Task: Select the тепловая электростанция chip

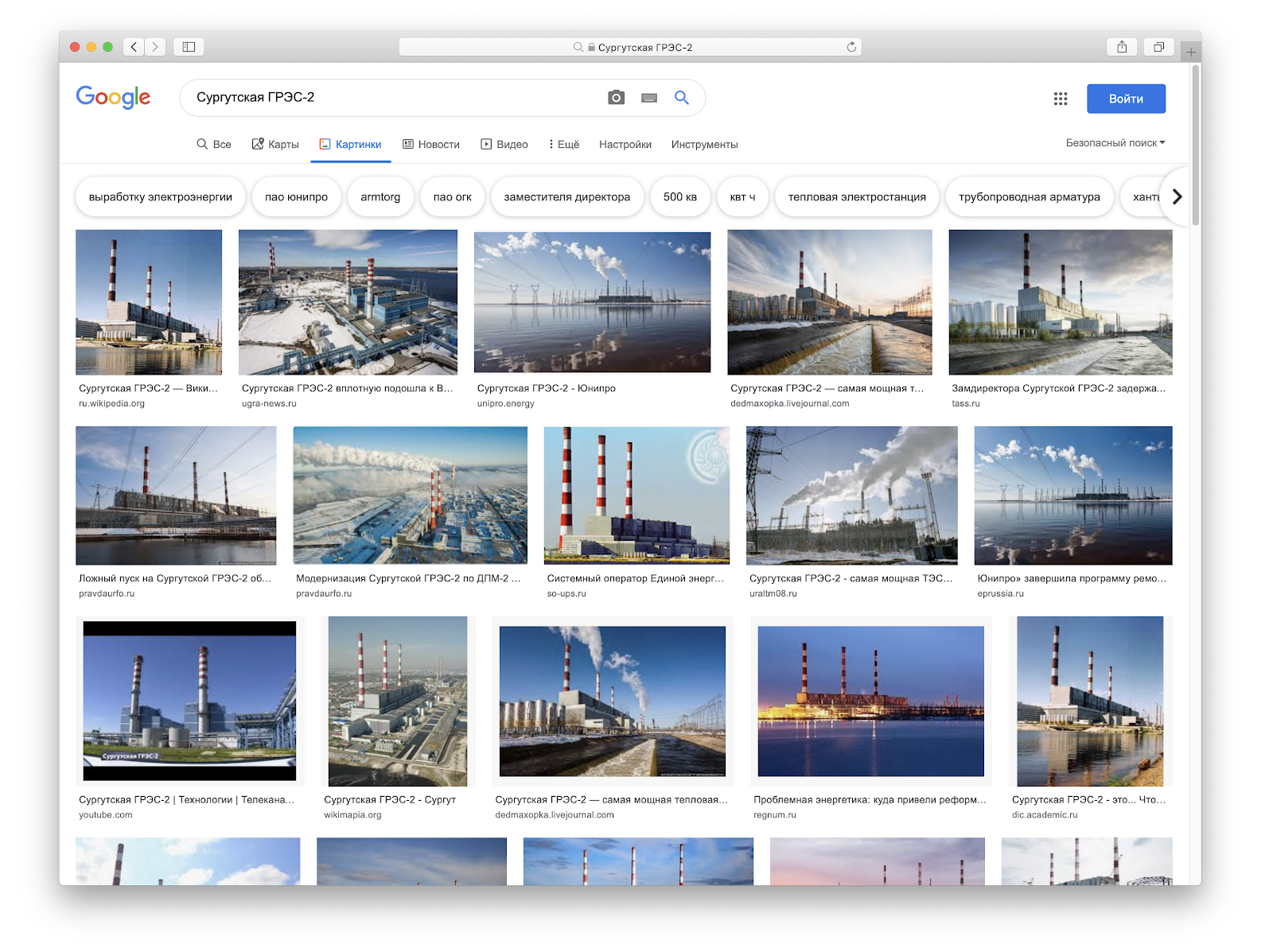Action: (x=857, y=196)
